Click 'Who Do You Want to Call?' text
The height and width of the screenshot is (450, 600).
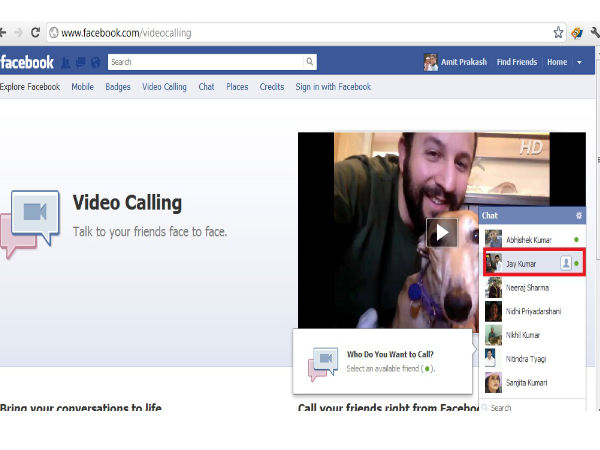pos(390,354)
